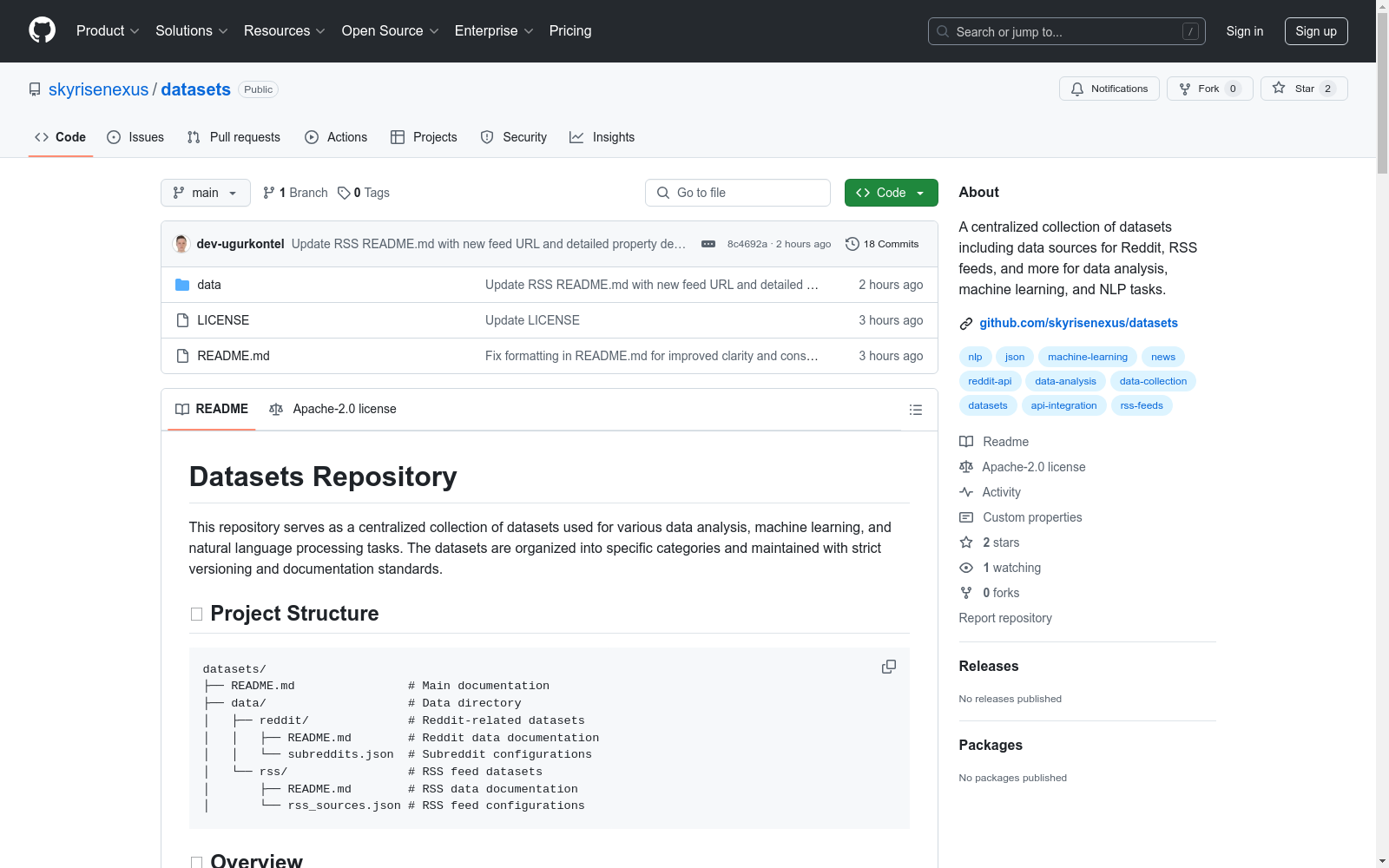Select the rss-feeds topic tag
Viewport: 1389px width, 868px height.
point(1142,405)
